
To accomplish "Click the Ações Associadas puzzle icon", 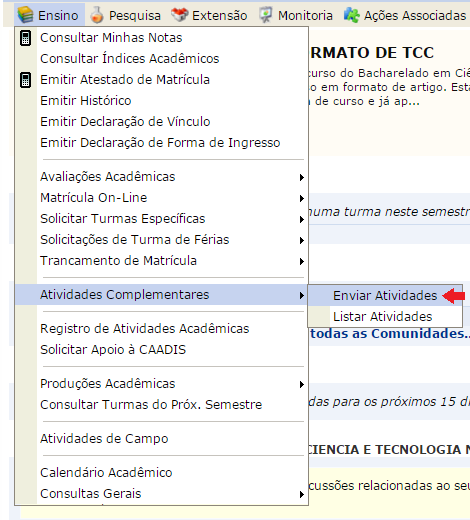I will click(x=352, y=15).
